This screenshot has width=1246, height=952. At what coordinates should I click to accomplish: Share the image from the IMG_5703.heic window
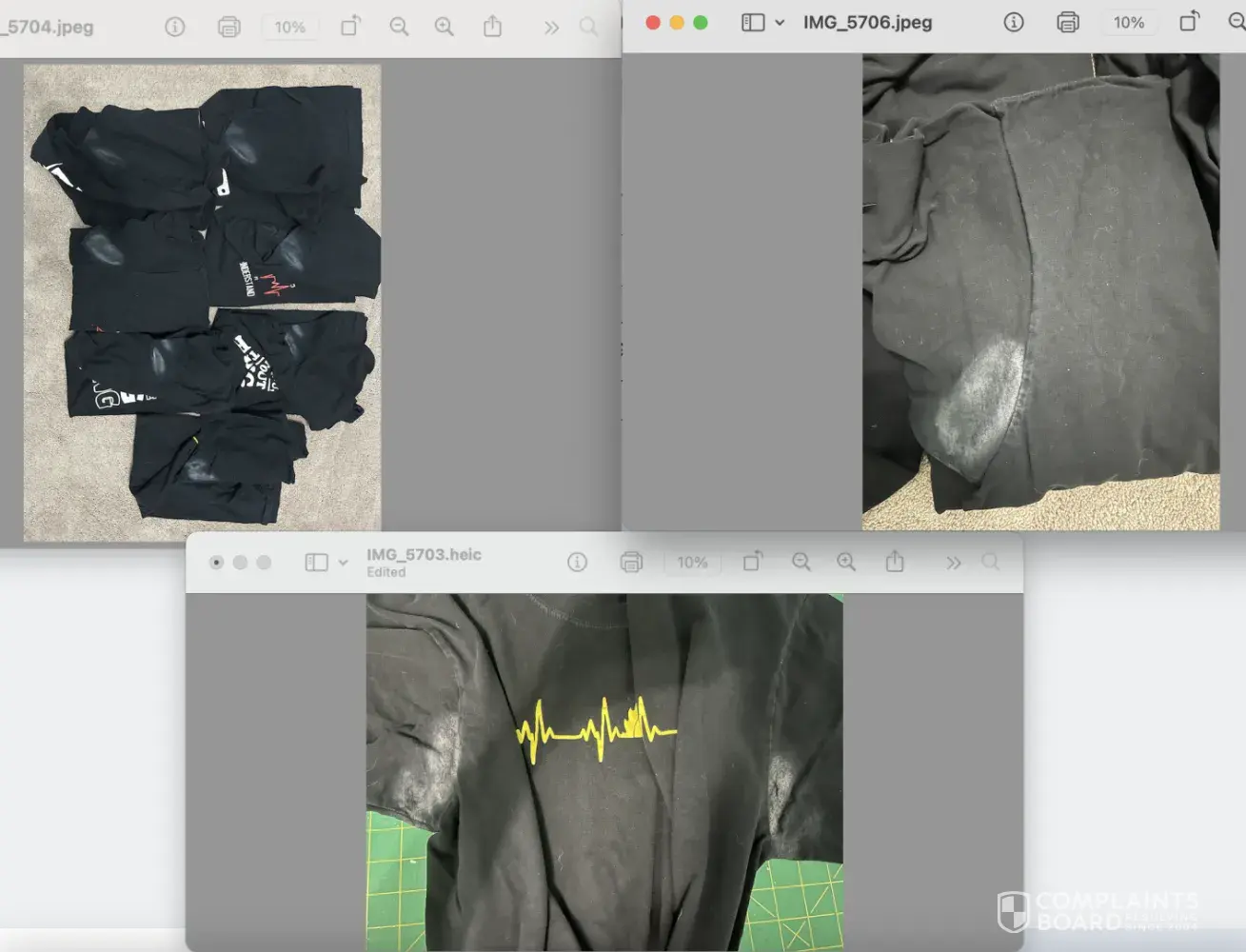(x=895, y=562)
